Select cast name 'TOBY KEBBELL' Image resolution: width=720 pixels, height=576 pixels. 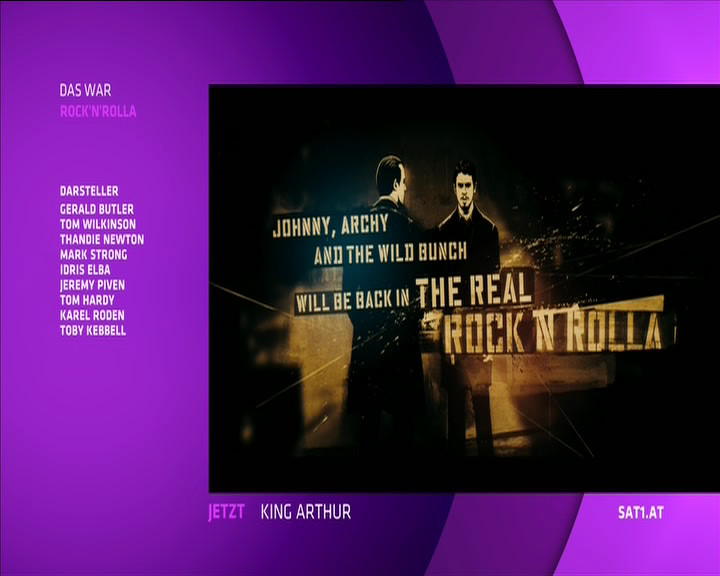pyautogui.click(x=93, y=330)
